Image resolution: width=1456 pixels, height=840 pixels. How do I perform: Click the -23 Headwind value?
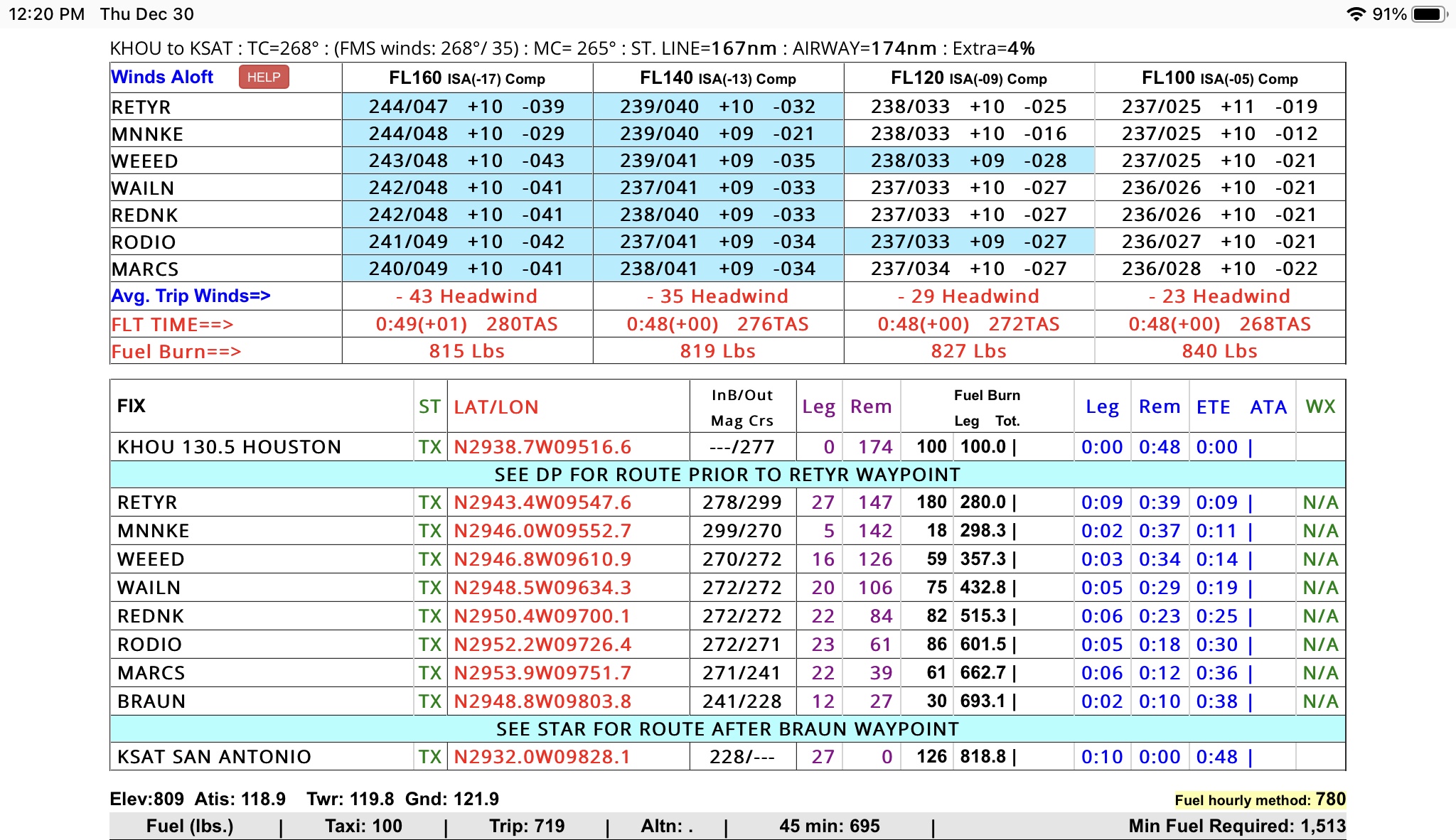click(1220, 296)
